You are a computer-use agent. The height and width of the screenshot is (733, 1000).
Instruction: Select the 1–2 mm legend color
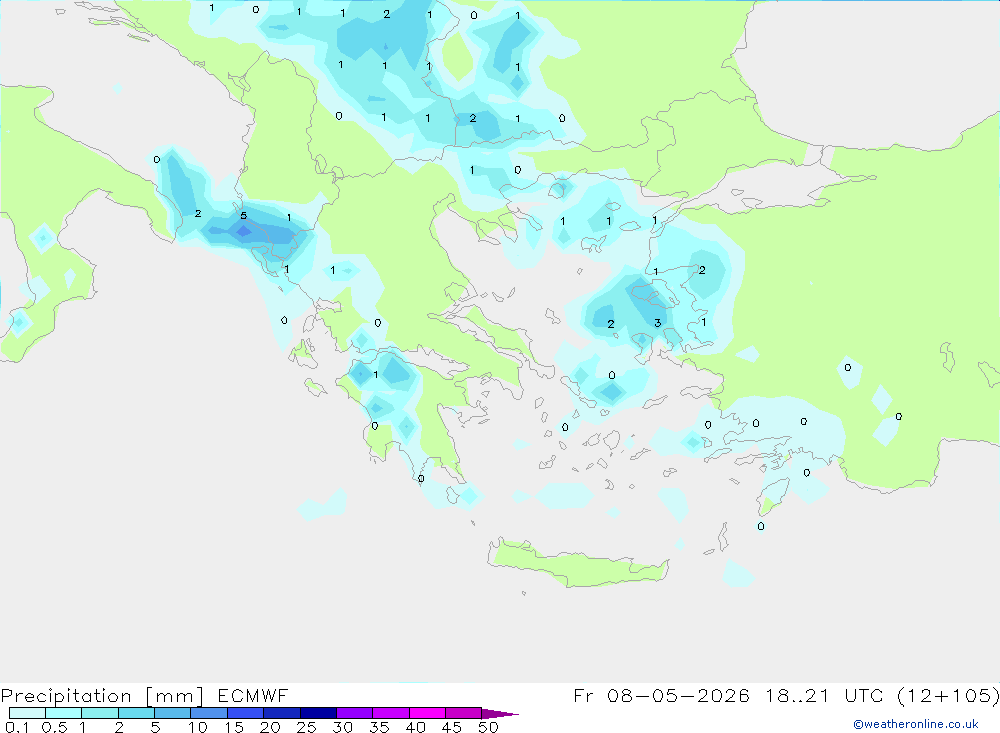click(x=99, y=713)
